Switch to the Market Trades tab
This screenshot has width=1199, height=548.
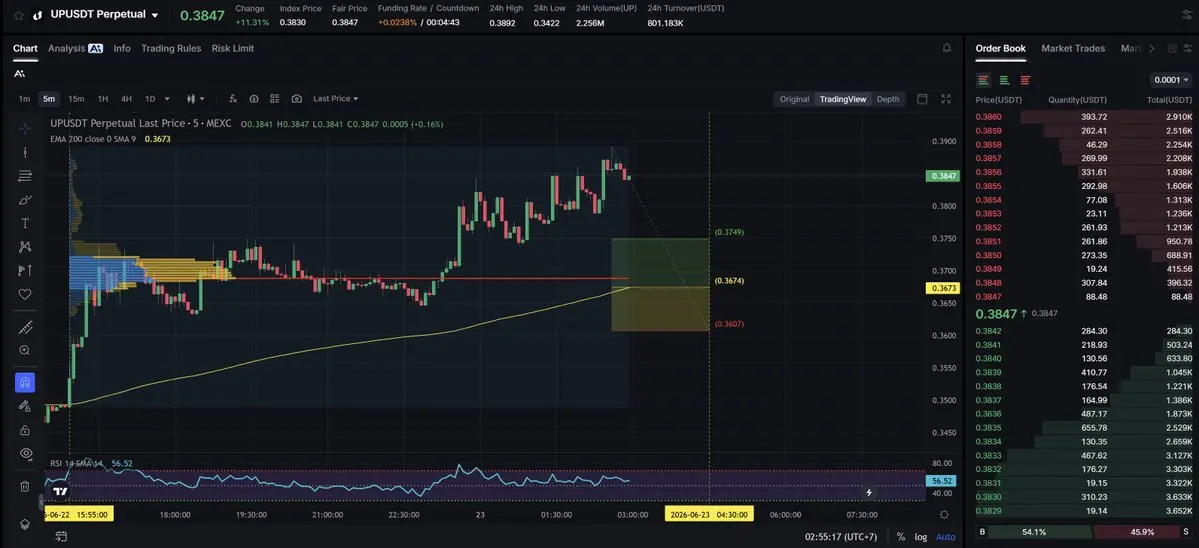pos(1073,48)
